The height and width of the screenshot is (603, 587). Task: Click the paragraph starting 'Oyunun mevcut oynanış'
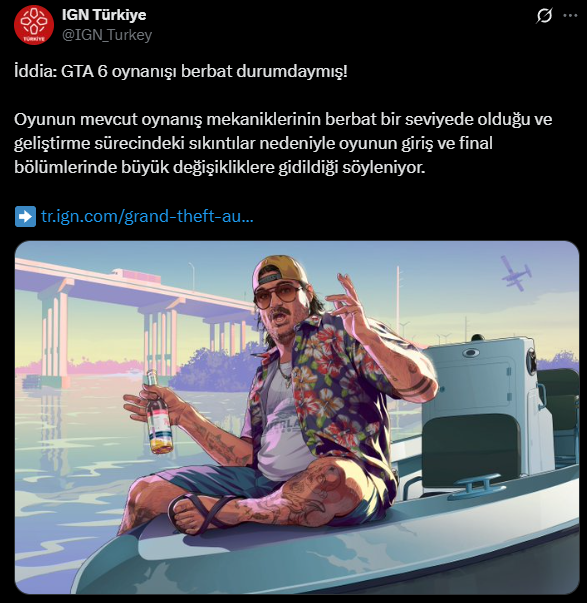tap(283, 143)
